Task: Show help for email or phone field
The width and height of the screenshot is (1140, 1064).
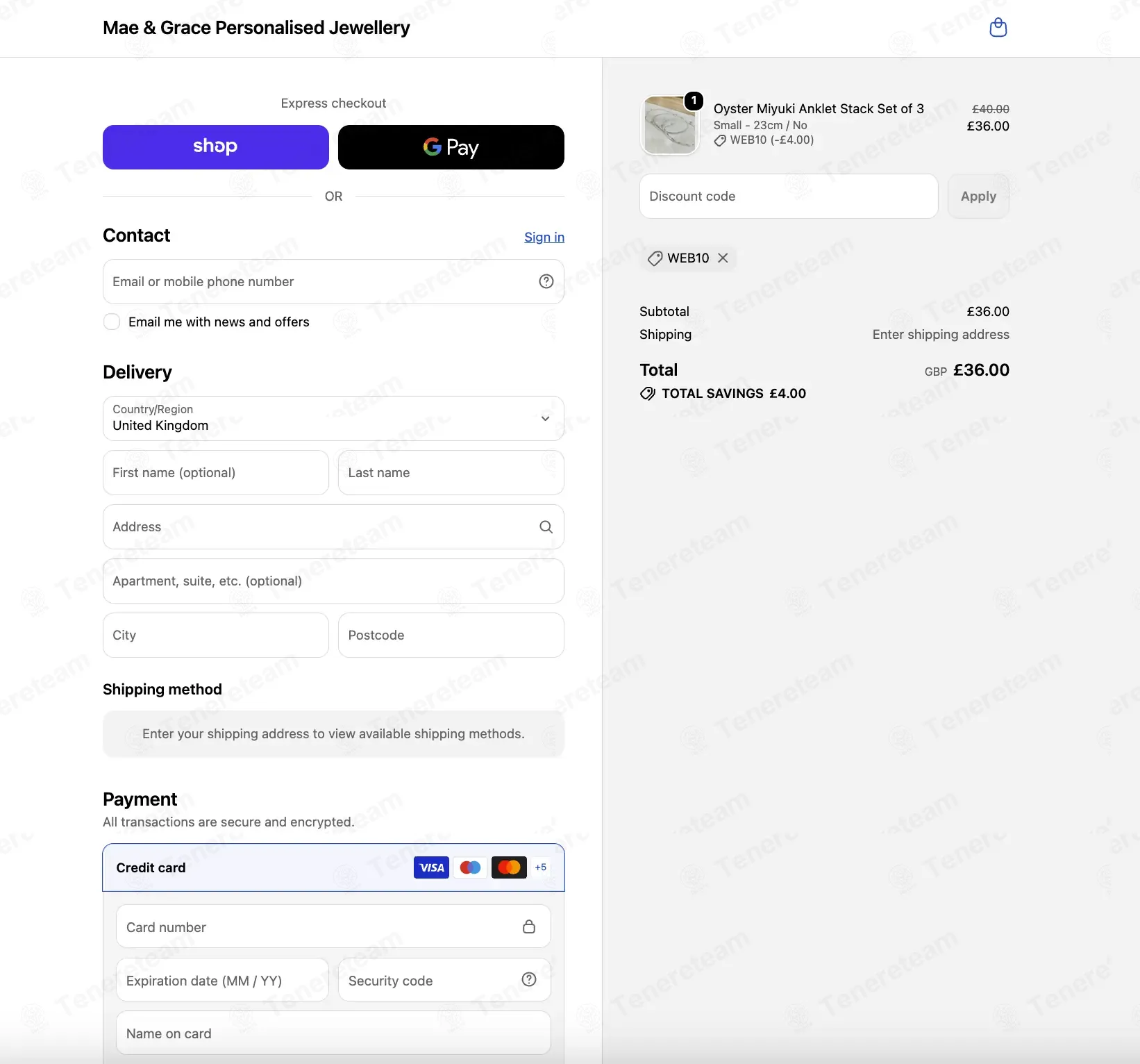Action: [x=546, y=281]
